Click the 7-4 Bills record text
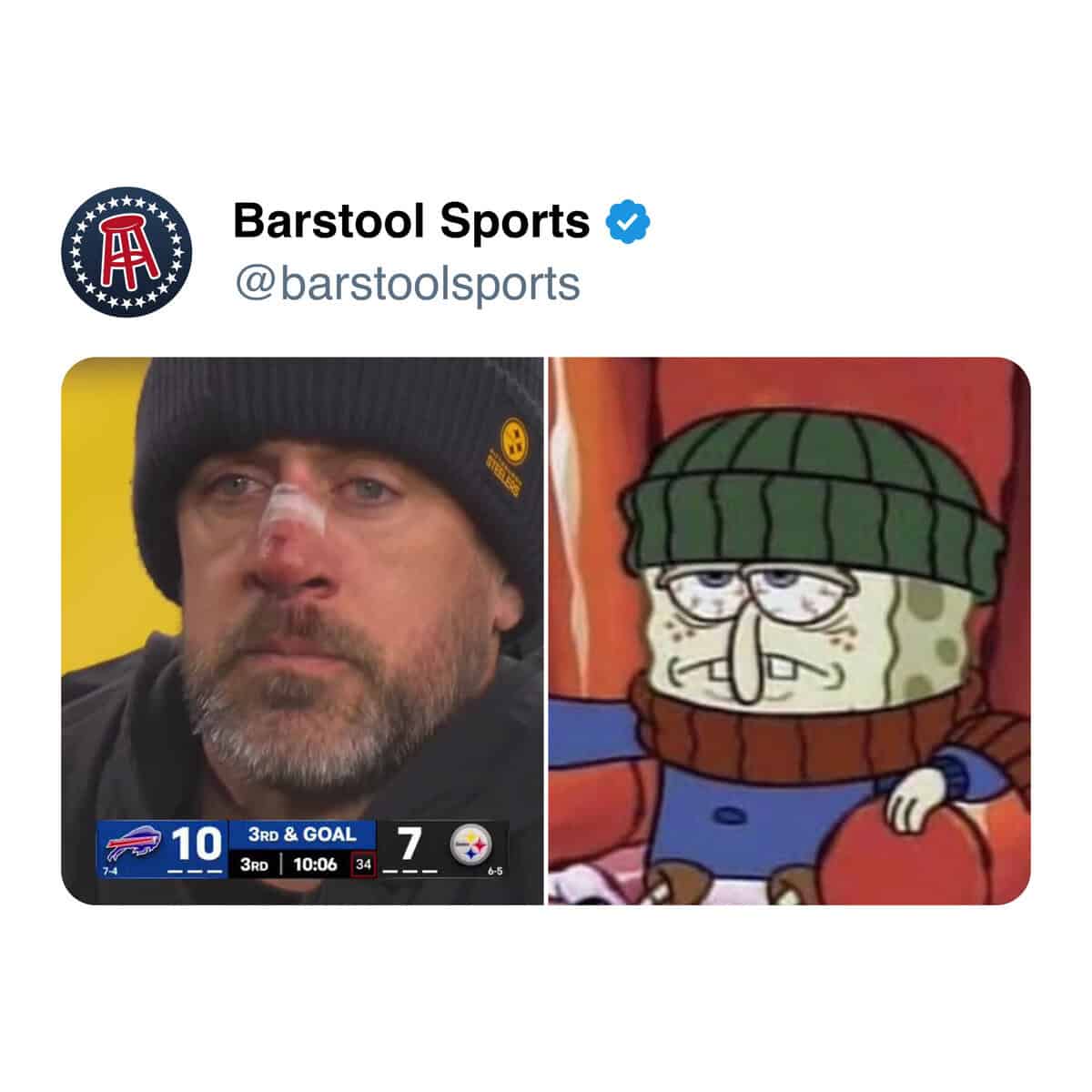Screen dimensions: 1092x1092 (110, 872)
